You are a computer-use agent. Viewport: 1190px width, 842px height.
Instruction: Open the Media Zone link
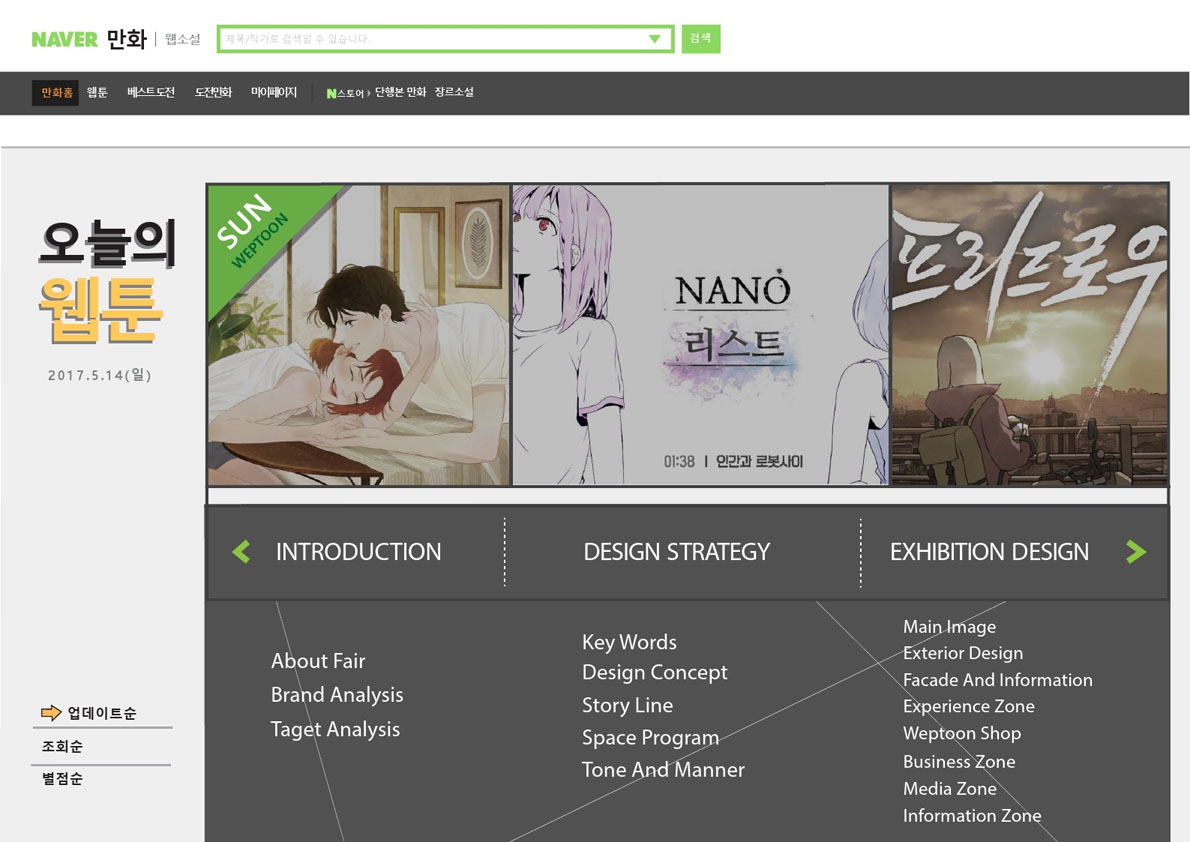(950, 789)
